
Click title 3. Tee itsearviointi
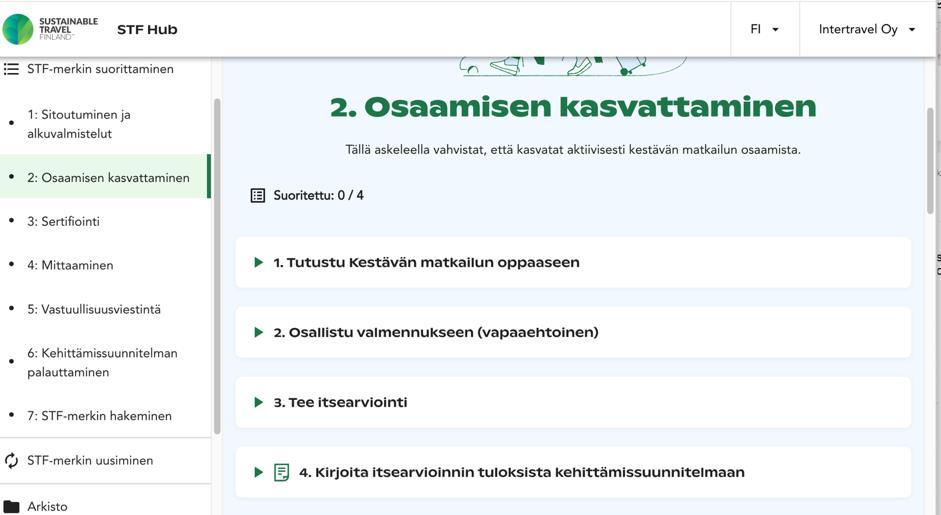[x=340, y=402]
